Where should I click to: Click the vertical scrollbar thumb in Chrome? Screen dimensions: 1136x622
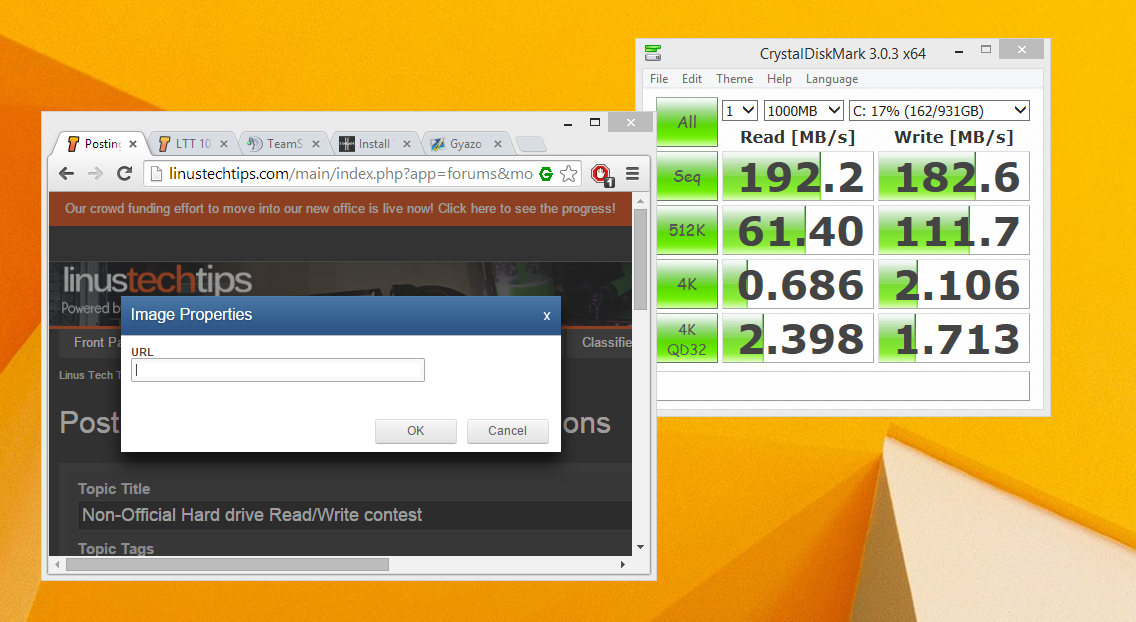[x=640, y=259]
